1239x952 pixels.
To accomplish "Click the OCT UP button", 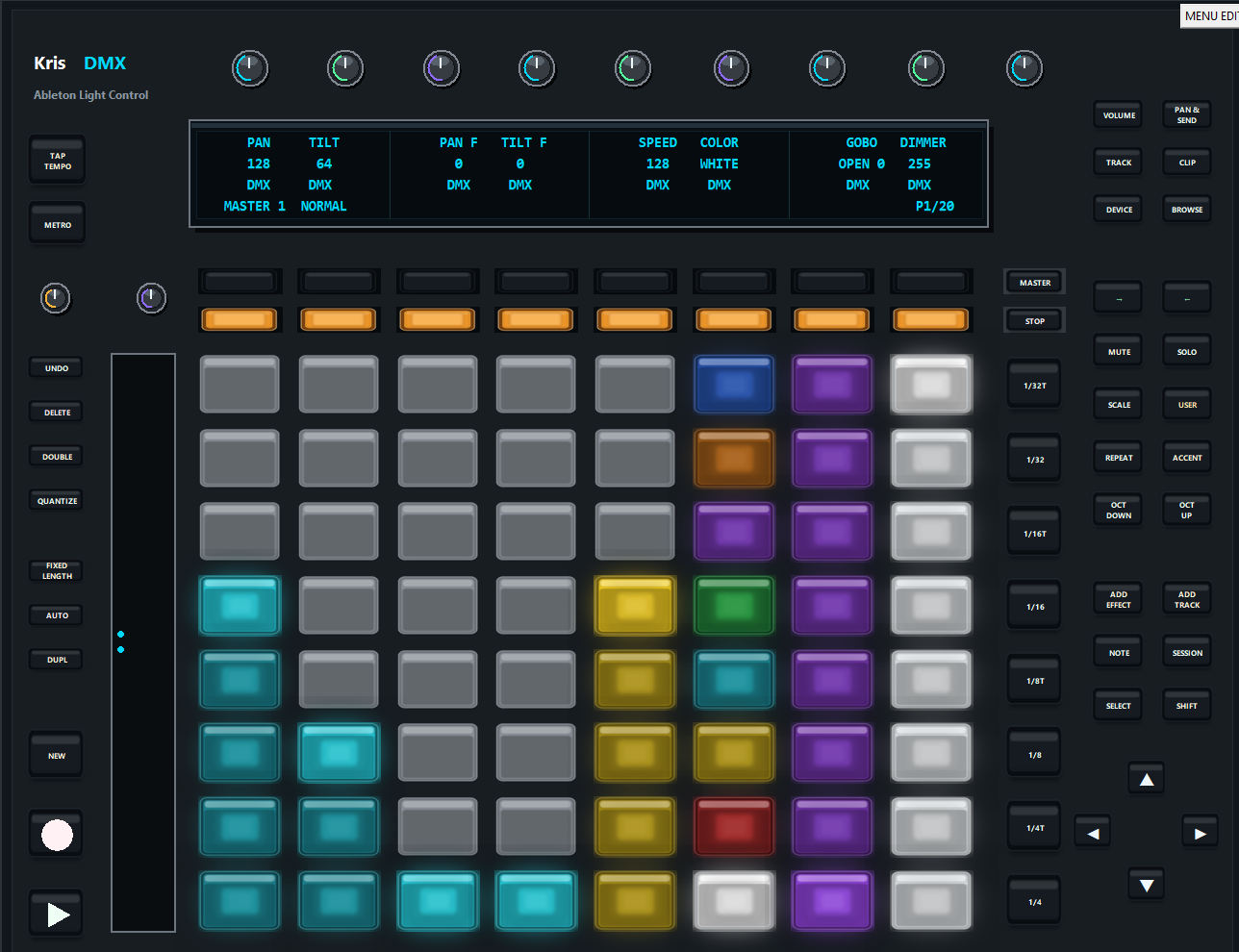I will [1187, 510].
